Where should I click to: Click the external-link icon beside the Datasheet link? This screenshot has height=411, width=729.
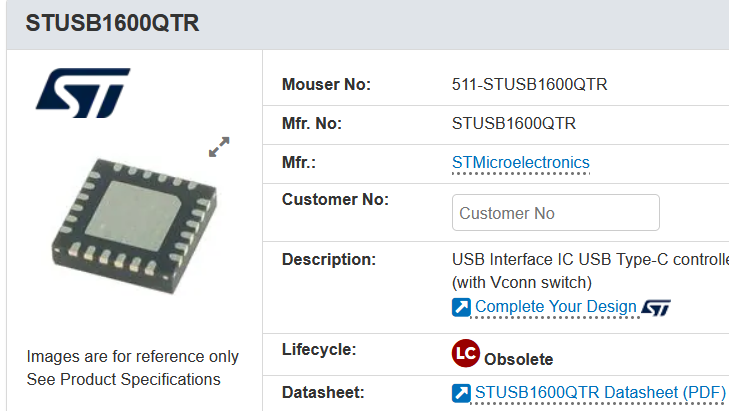(x=461, y=393)
